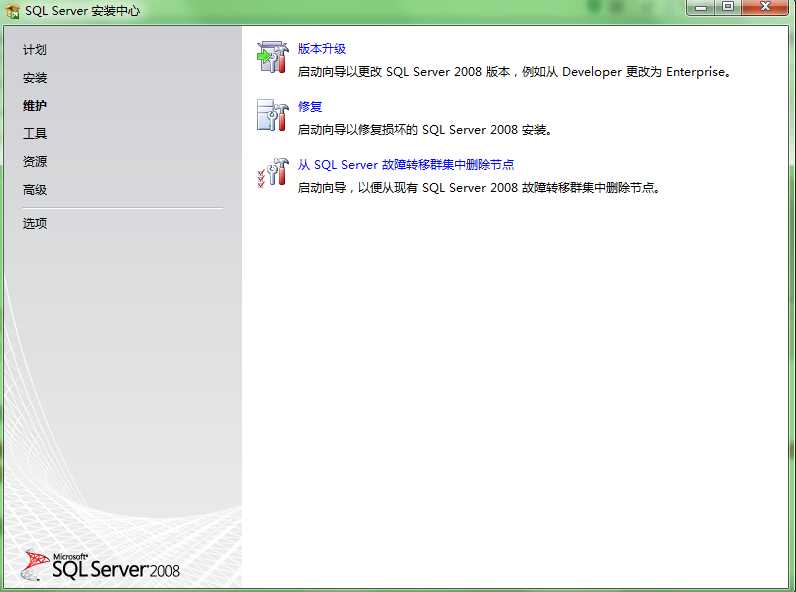
Task: Click the 版本升级 wizard icon
Action: pyautogui.click(x=273, y=57)
